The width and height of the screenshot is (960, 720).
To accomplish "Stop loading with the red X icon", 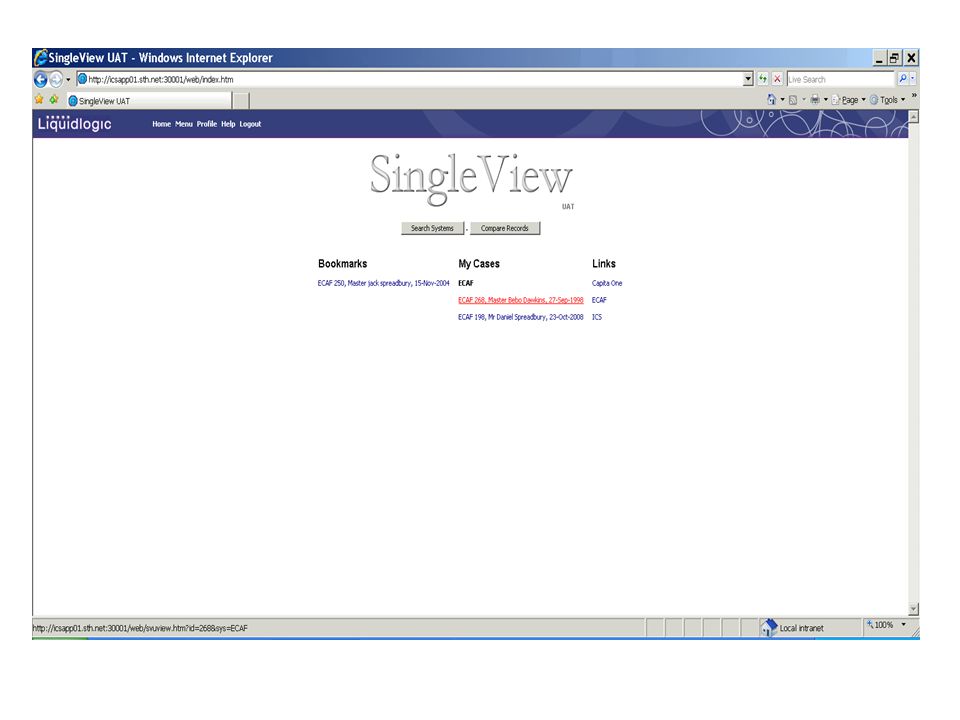I will 777,79.
